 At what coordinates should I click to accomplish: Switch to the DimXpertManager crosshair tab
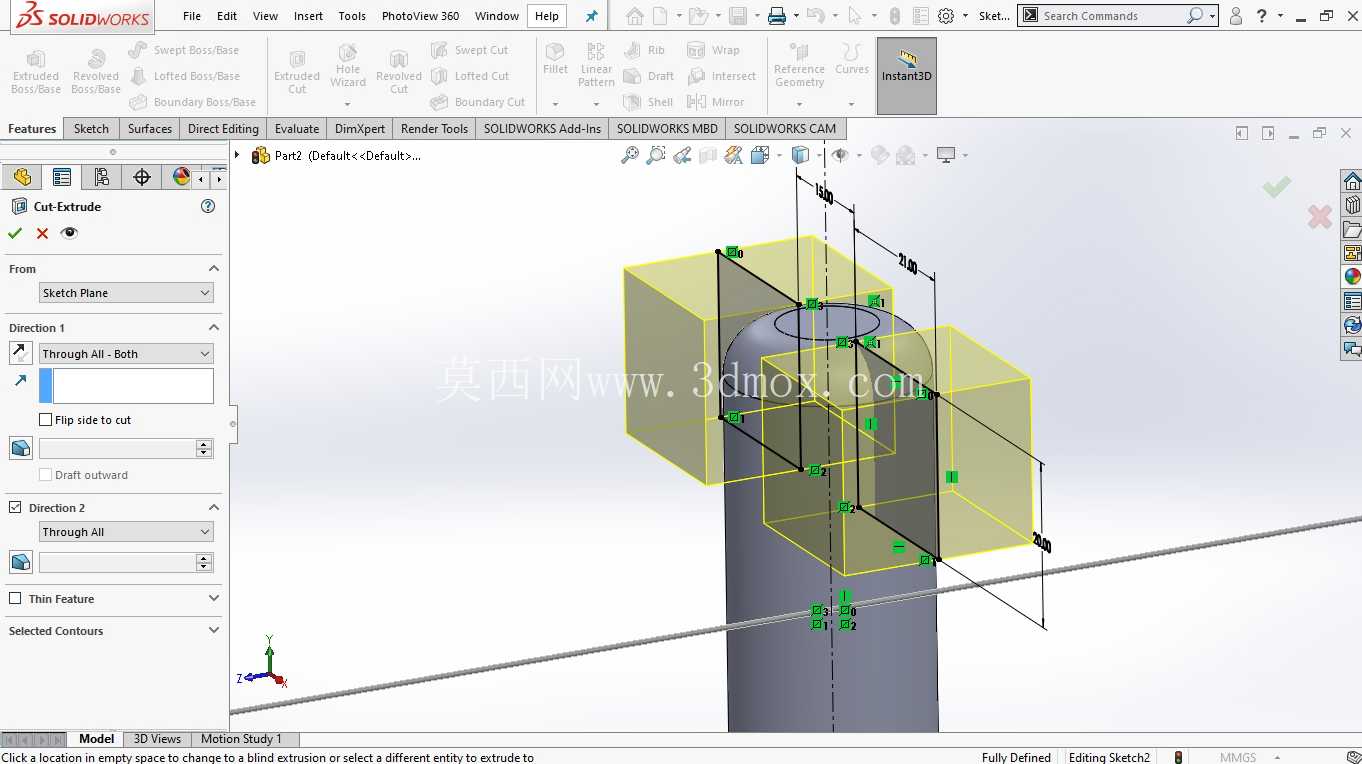tap(142, 177)
